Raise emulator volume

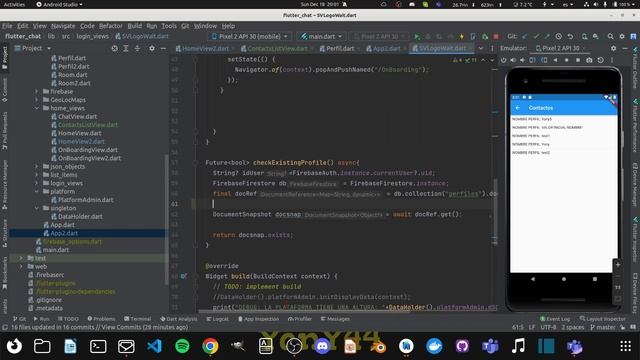click(x=513, y=60)
